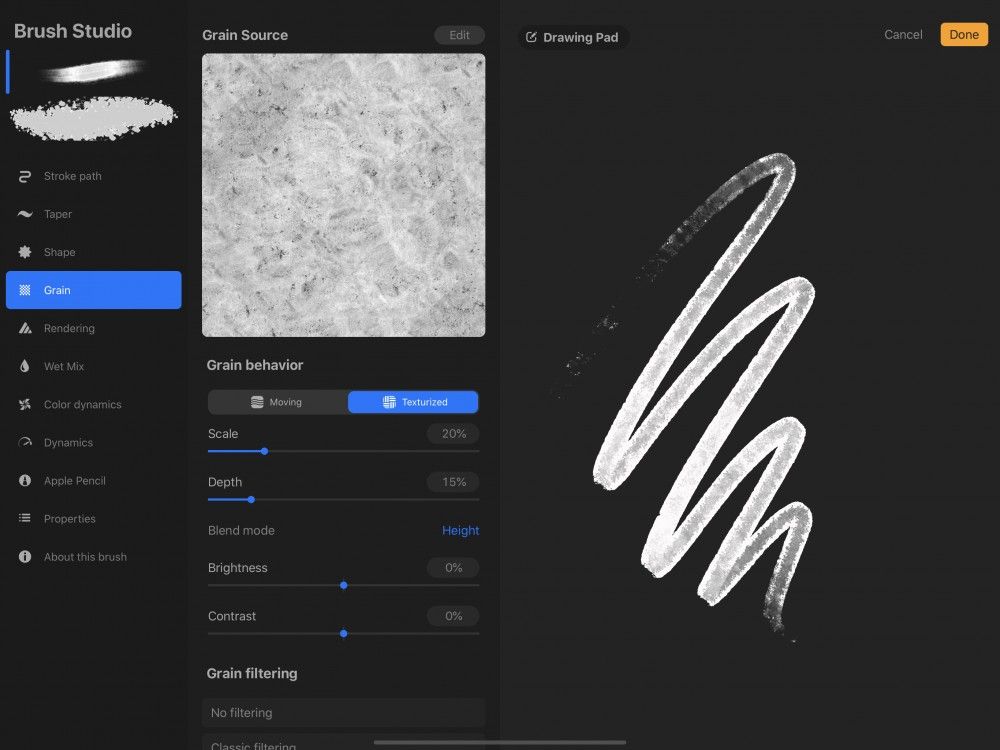Click the Scale percentage value field
This screenshot has height=750, width=1000.
[453, 434]
